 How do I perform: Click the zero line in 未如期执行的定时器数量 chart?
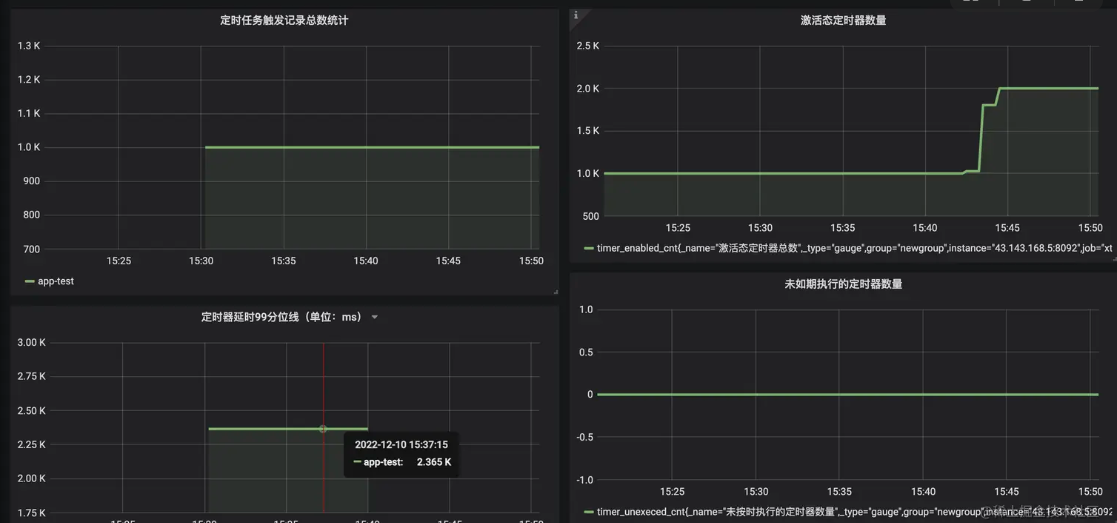click(840, 394)
